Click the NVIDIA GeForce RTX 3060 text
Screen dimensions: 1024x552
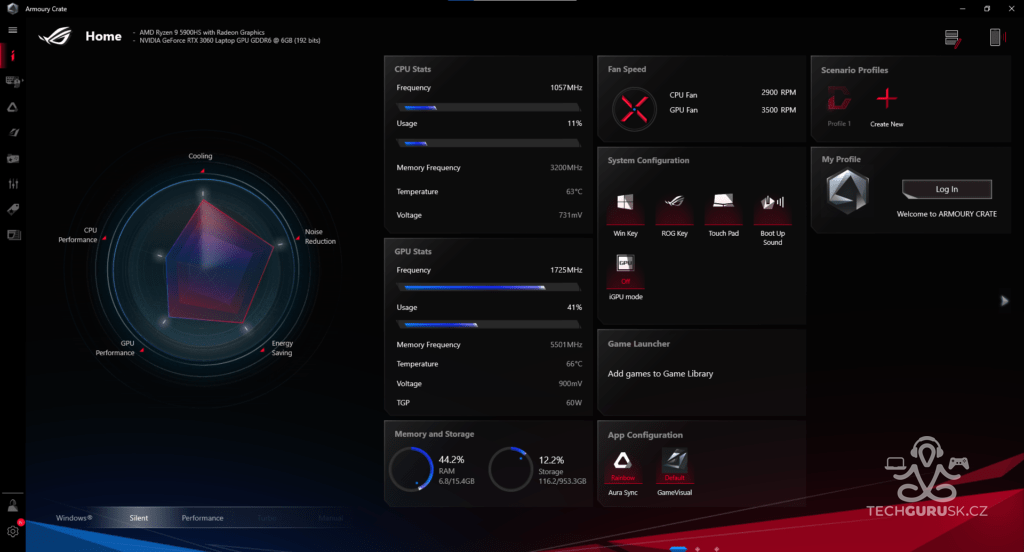(x=230, y=41)
